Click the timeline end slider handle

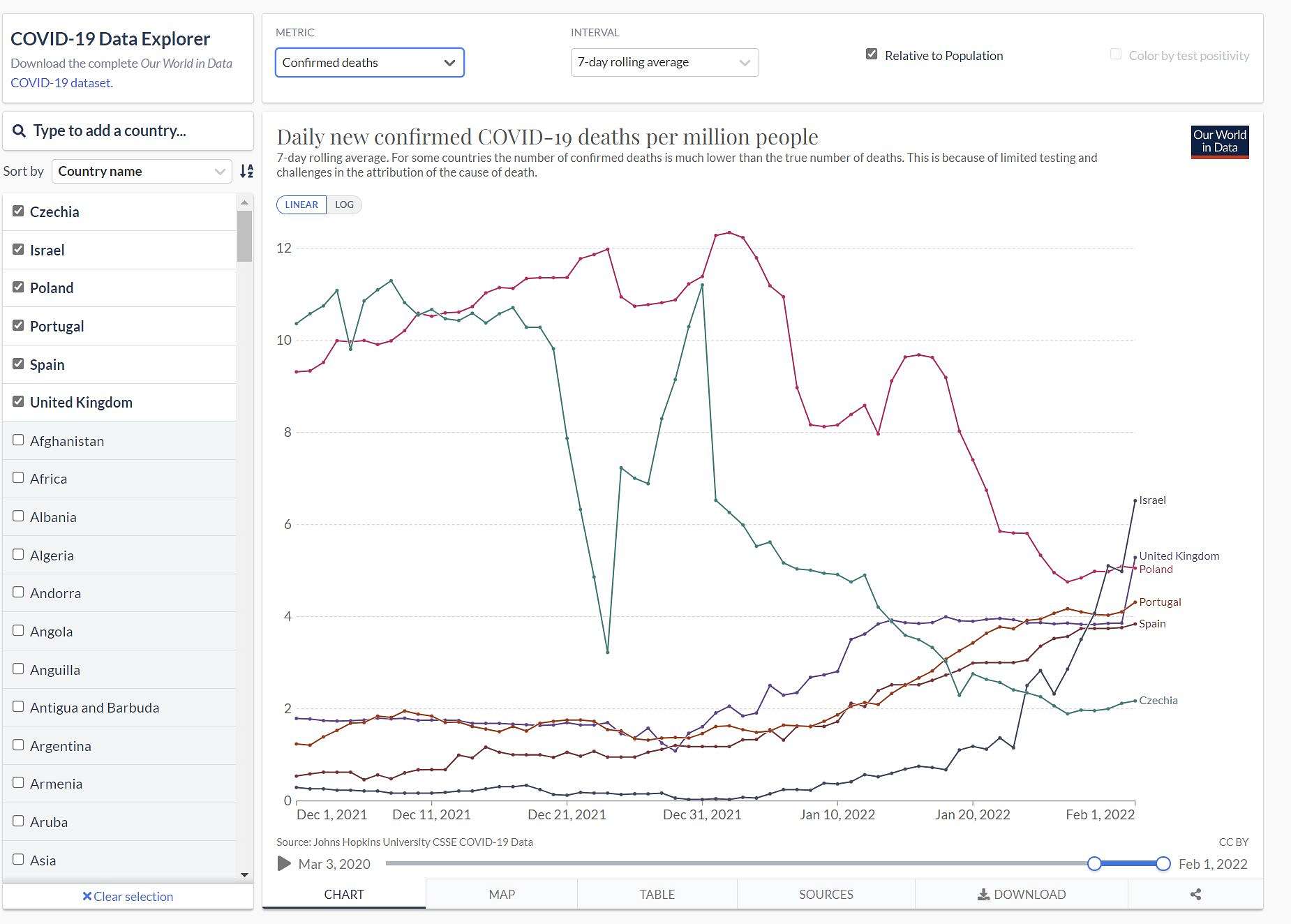pos(1163,864)
